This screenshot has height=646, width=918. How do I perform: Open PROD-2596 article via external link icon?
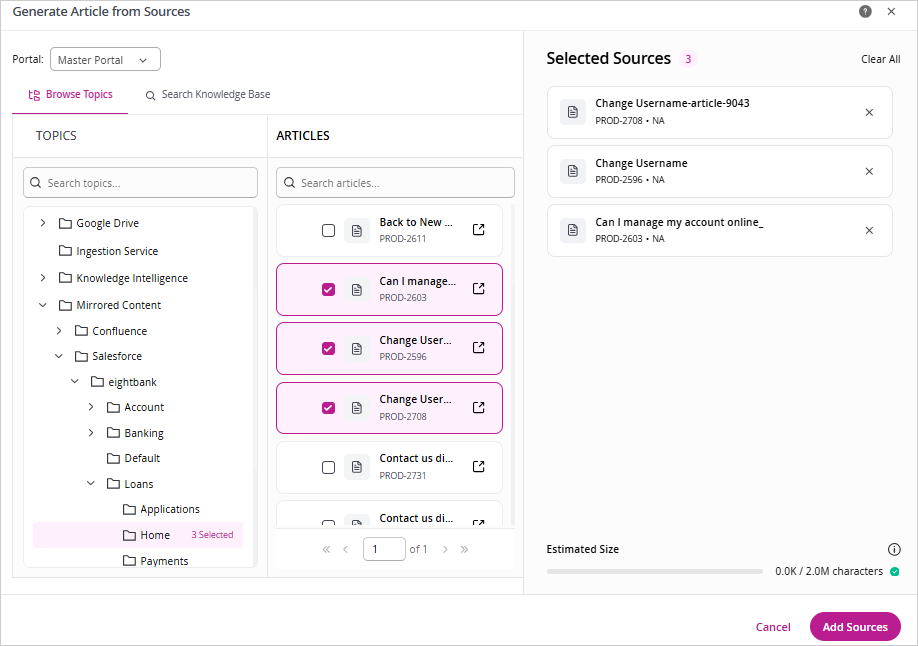[478, 348]
